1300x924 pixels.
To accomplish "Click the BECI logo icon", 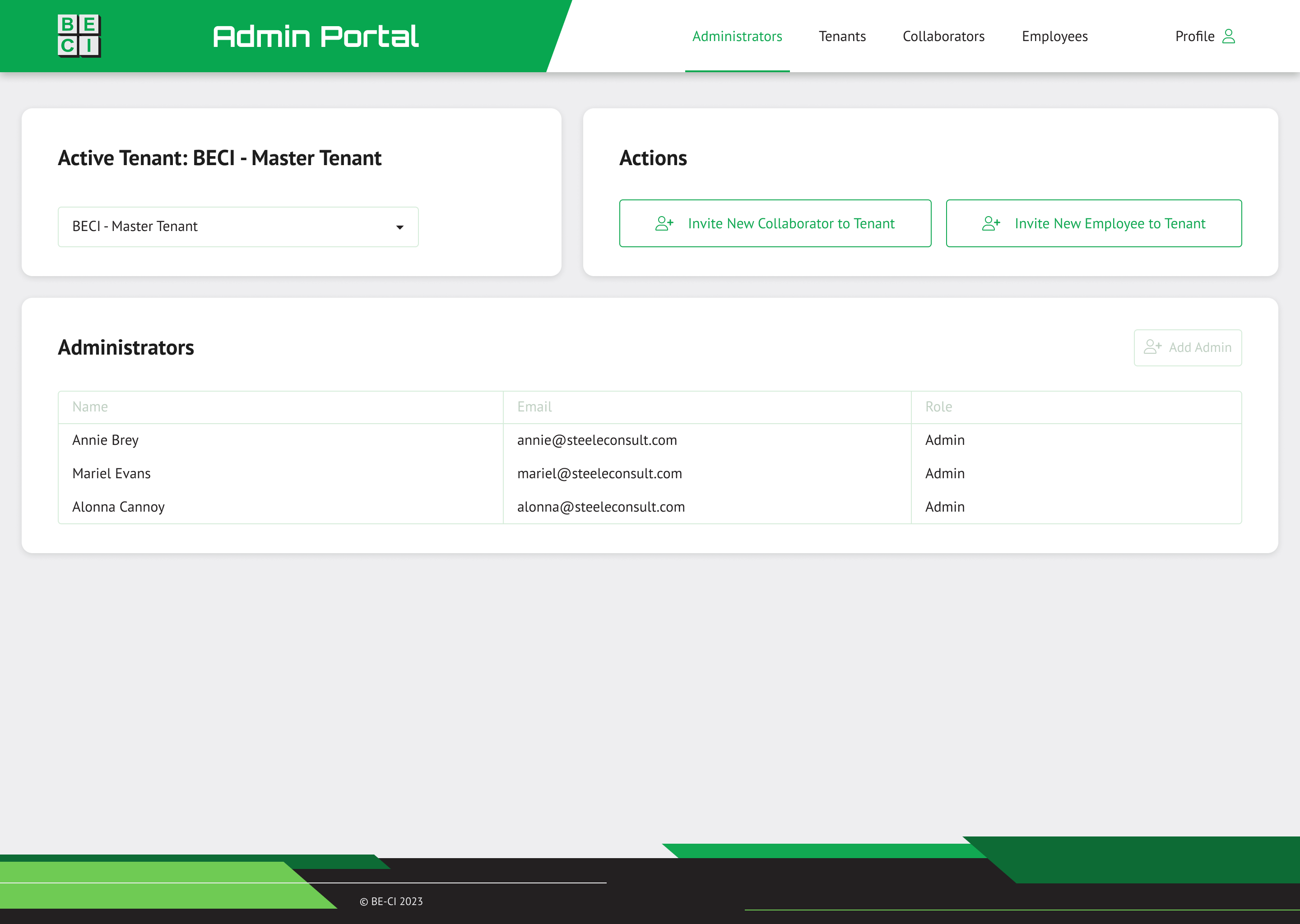I will click(x=79, y=36).
